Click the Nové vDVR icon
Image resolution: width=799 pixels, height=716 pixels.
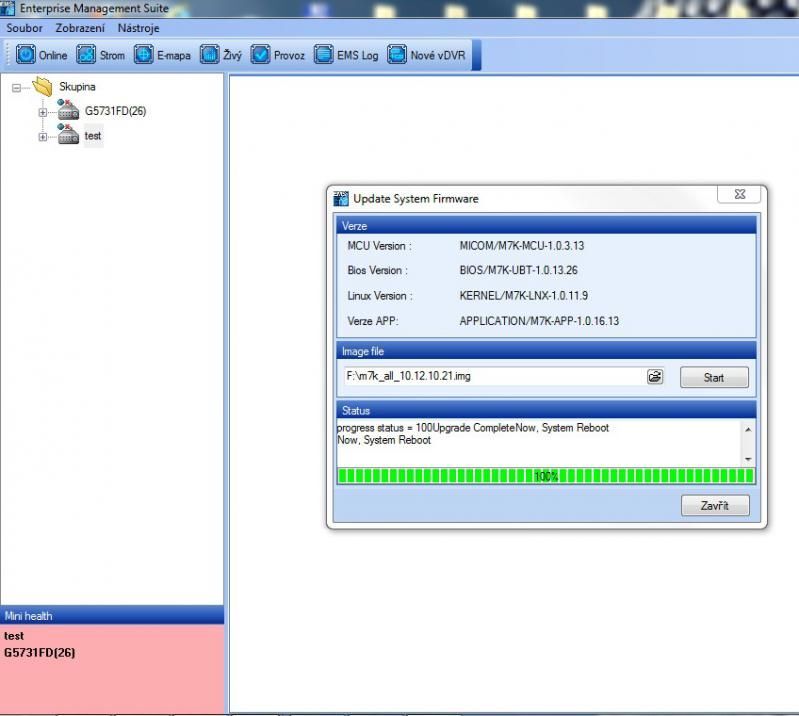[x=397, y=55]
